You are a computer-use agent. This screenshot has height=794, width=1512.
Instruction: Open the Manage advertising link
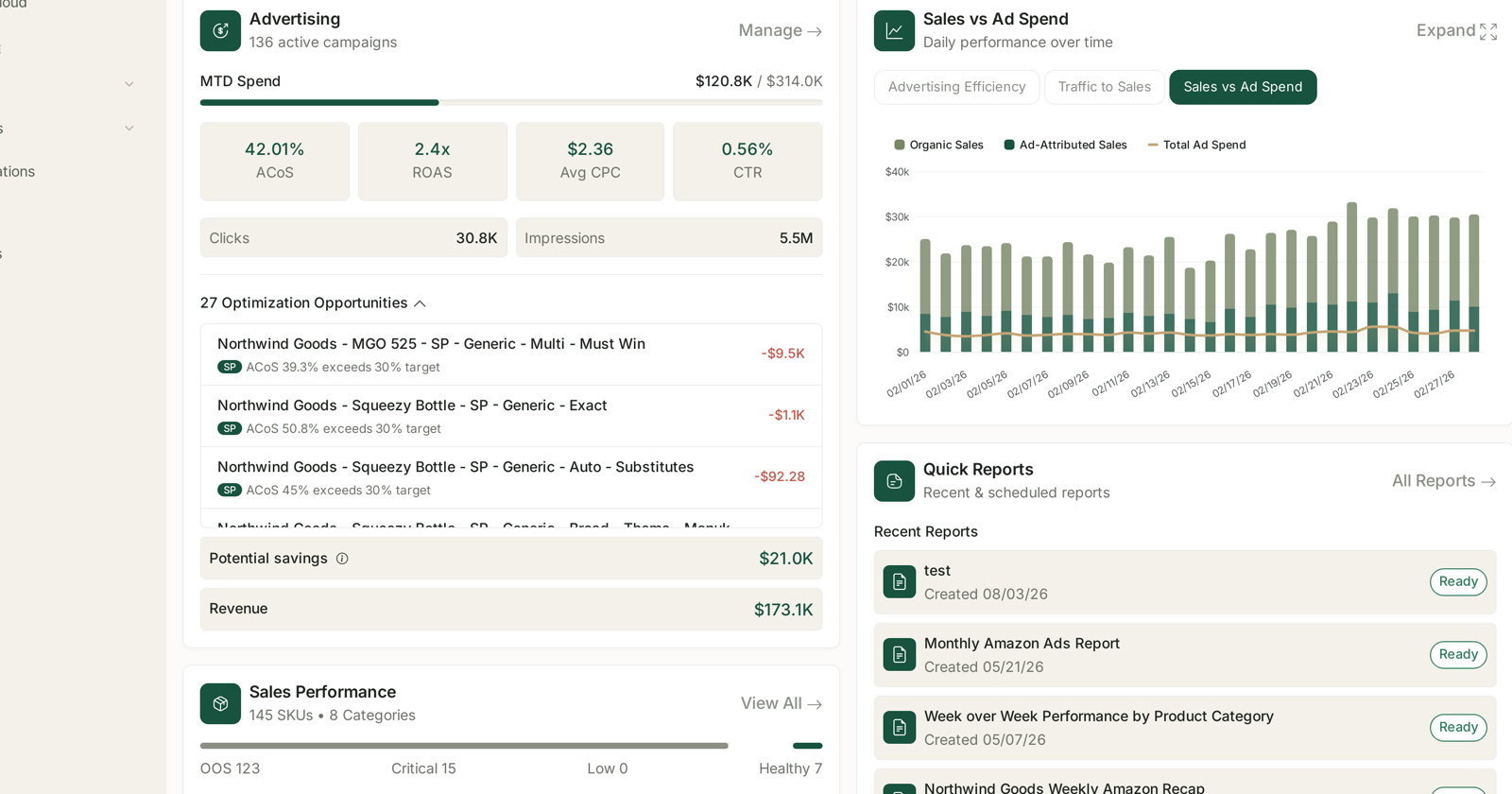click(781, 30)
